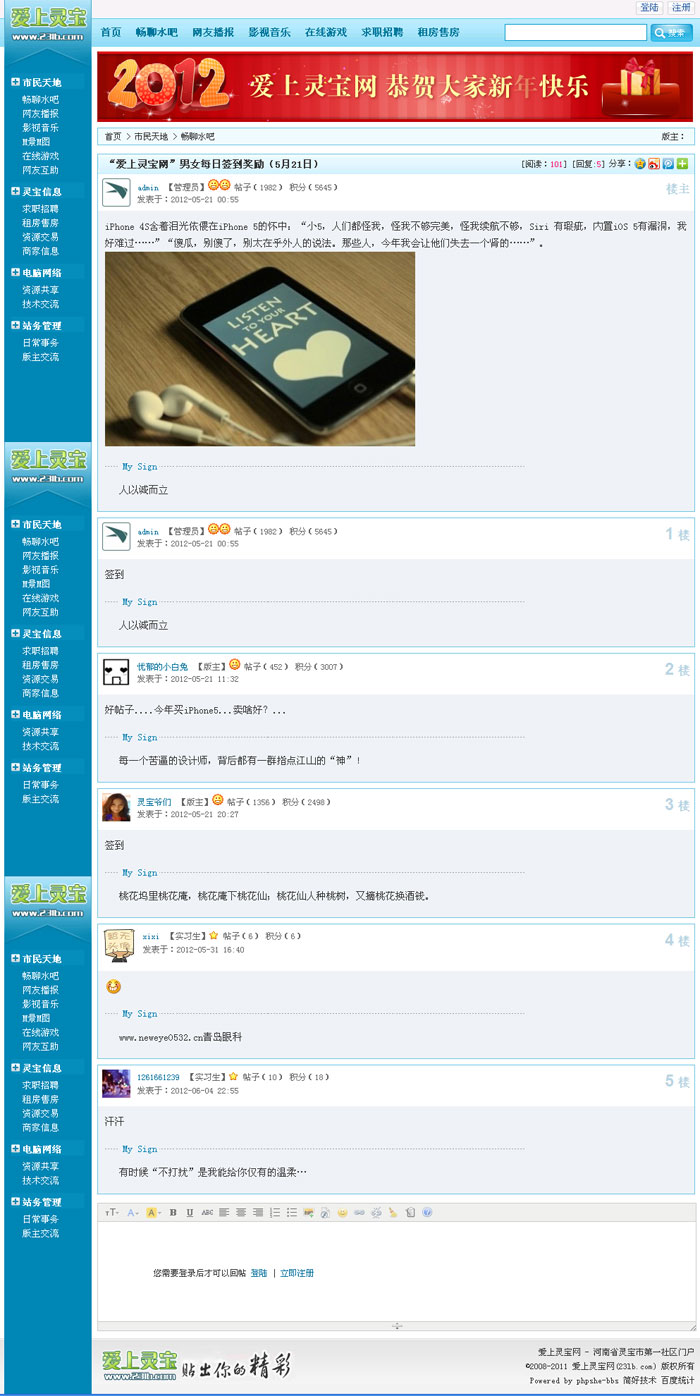700x1396 pixels.
Task: Click the bold formatting icon in editor
Action: [173, 1212]
